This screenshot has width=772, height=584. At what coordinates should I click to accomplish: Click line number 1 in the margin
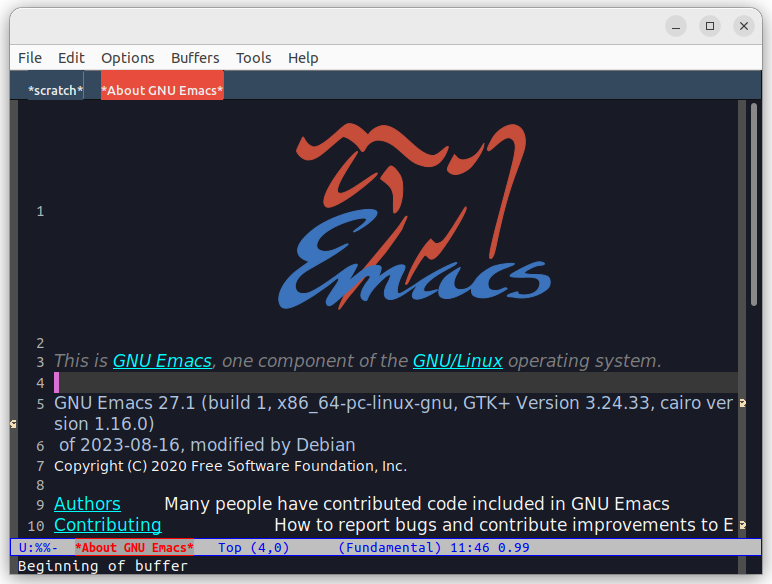[x=40, y=212]
